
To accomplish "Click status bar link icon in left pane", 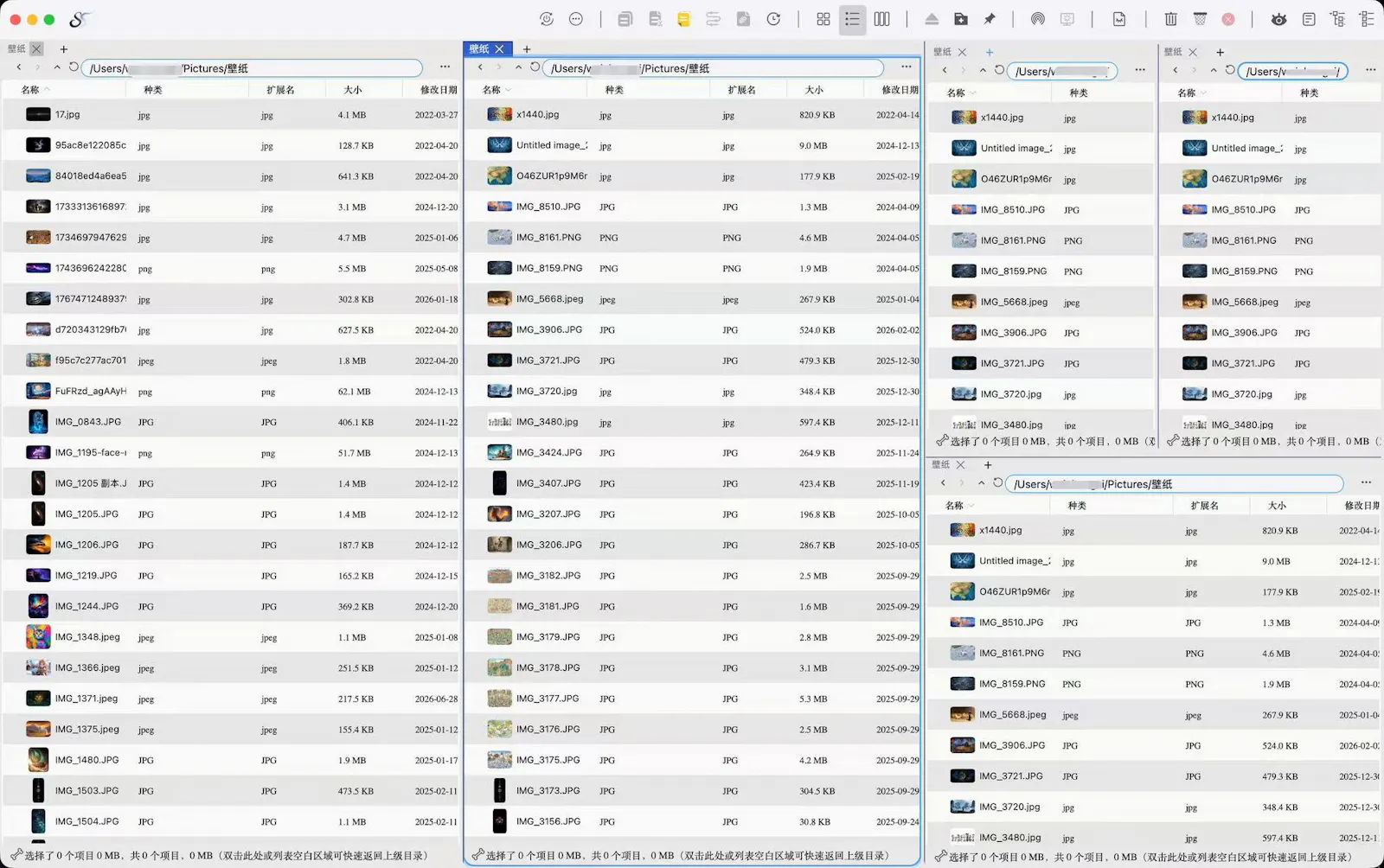I will click(16, 854).
